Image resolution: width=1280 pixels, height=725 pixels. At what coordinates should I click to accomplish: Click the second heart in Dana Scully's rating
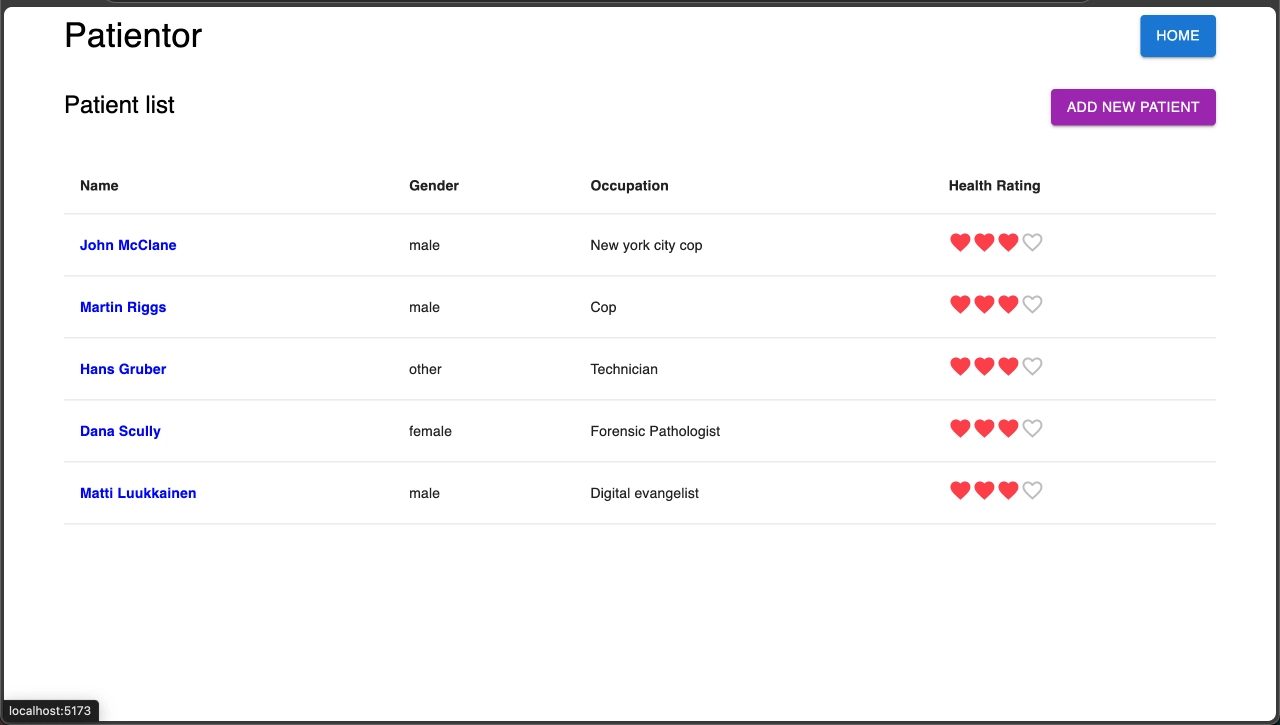point(983,427)
